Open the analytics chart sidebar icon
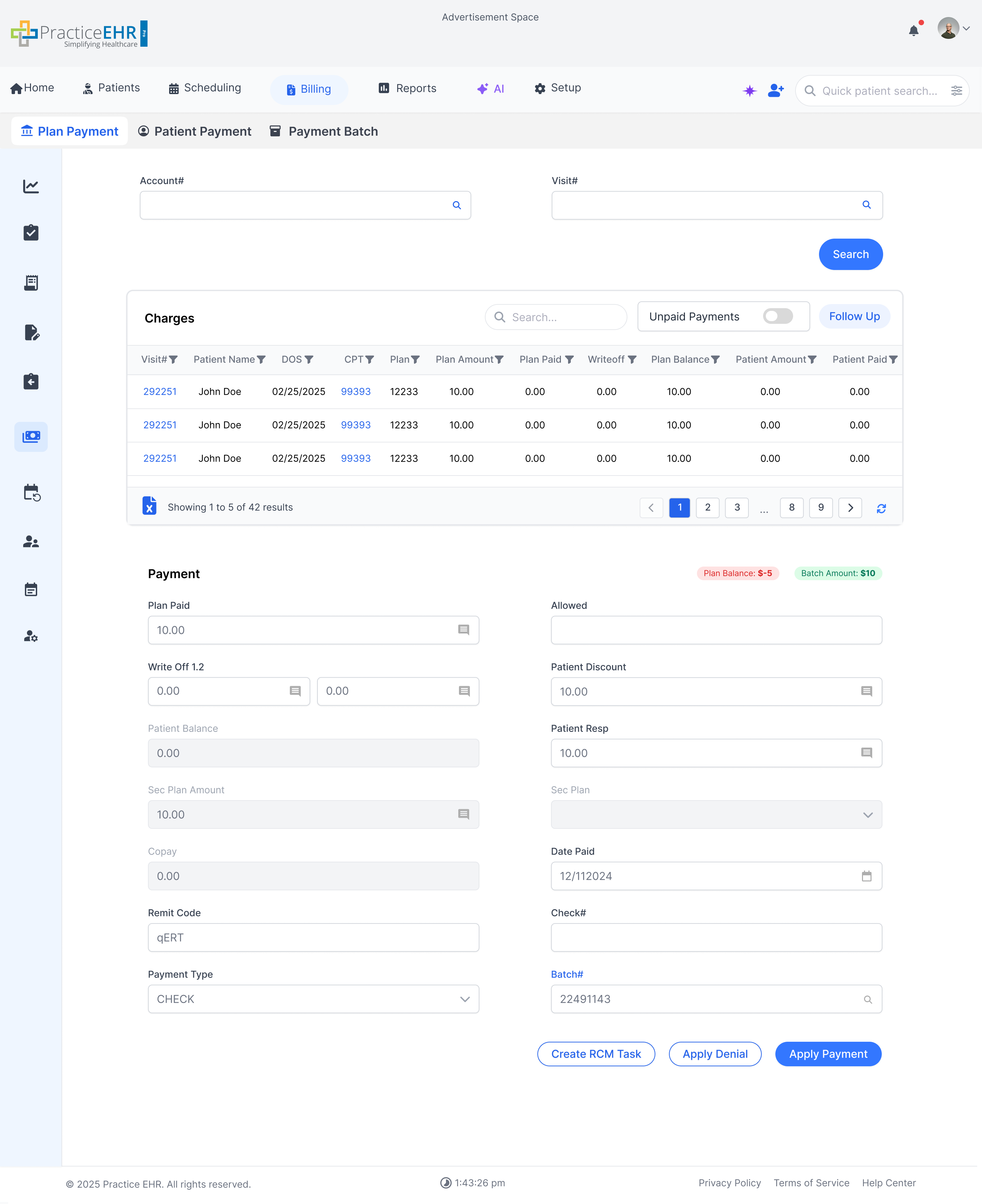982x1204 pixels. [31, 186]
